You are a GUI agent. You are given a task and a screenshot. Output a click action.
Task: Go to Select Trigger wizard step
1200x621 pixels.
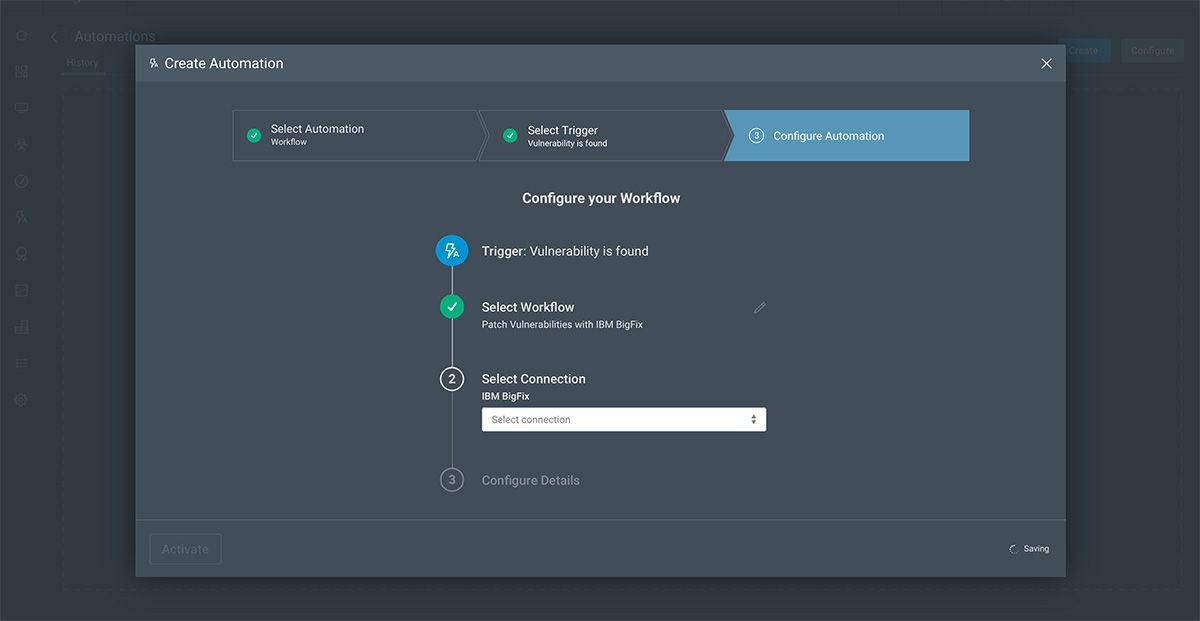click(600, 136)
